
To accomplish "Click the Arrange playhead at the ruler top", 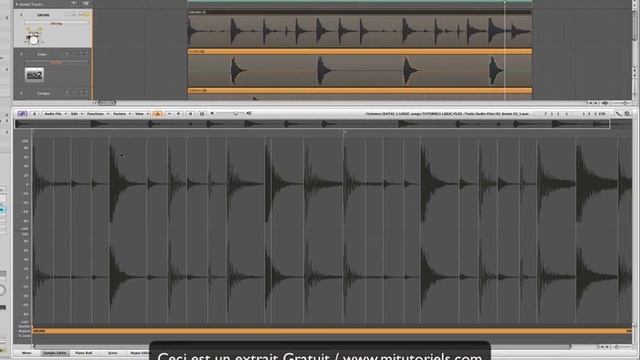I will 505,2.
